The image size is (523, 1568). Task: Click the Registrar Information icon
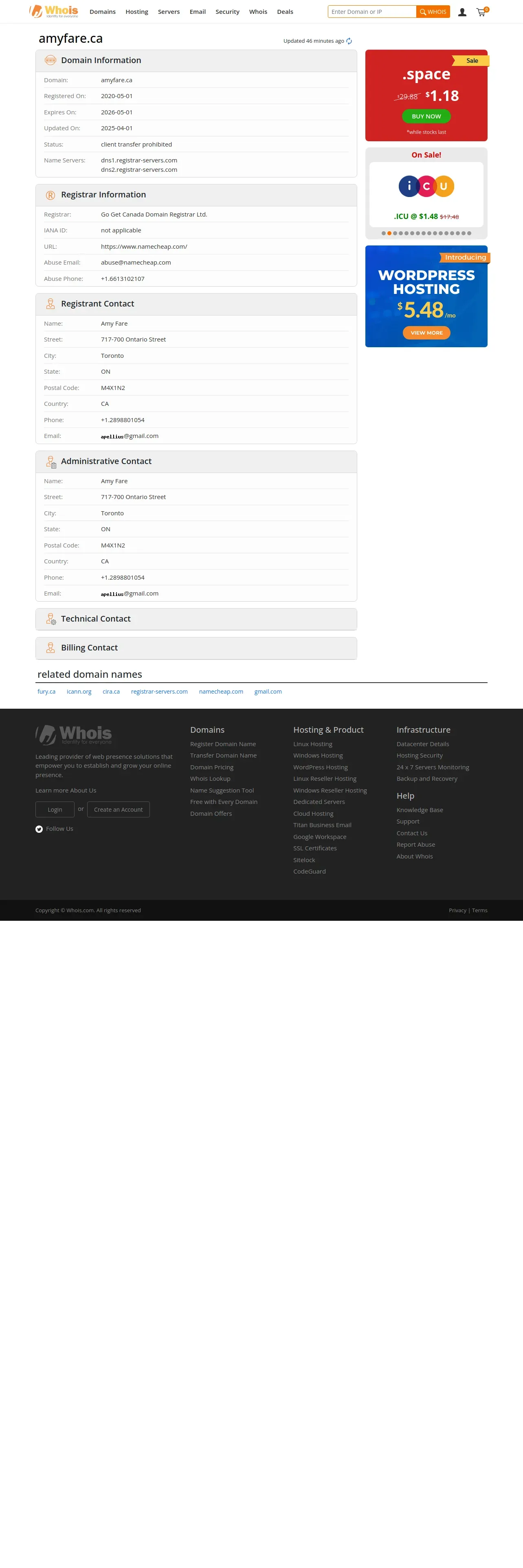coord(51,195)
